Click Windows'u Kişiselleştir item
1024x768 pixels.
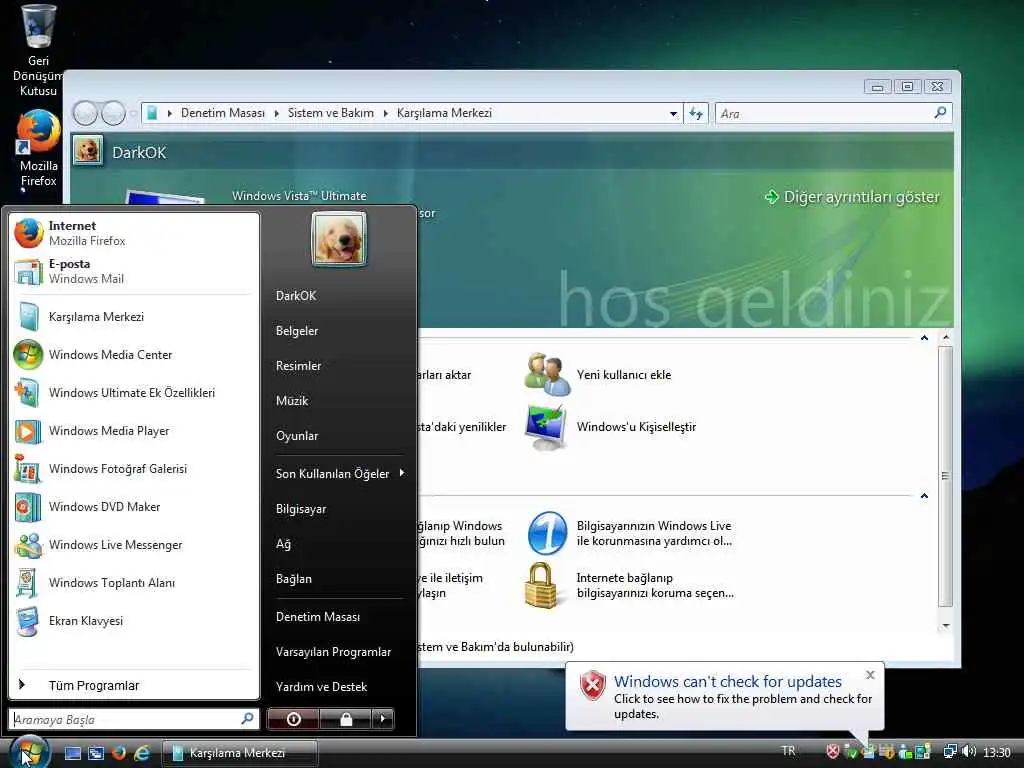pos(611,427)
